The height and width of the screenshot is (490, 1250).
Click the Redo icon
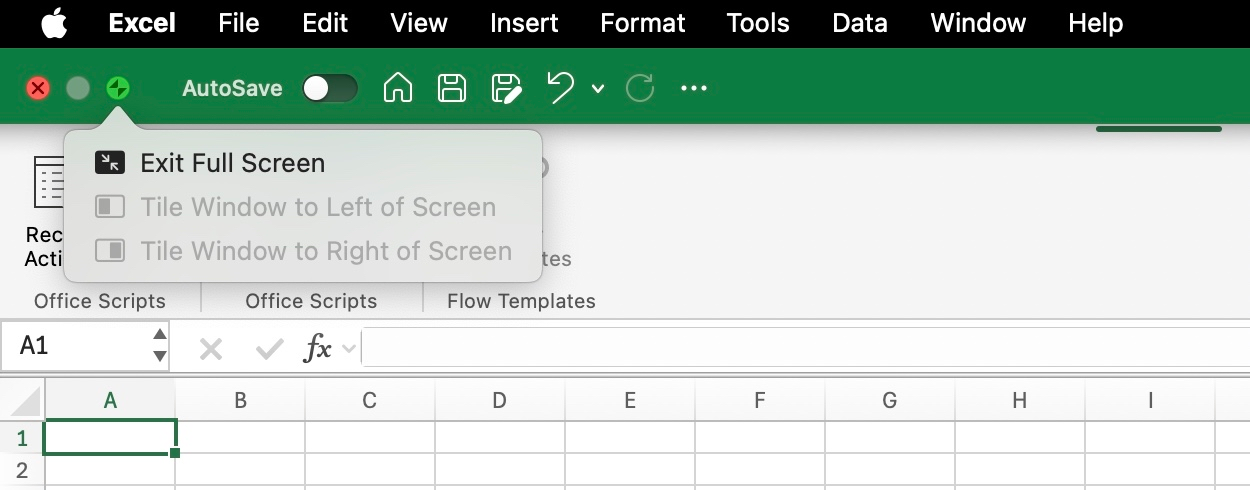640,89
